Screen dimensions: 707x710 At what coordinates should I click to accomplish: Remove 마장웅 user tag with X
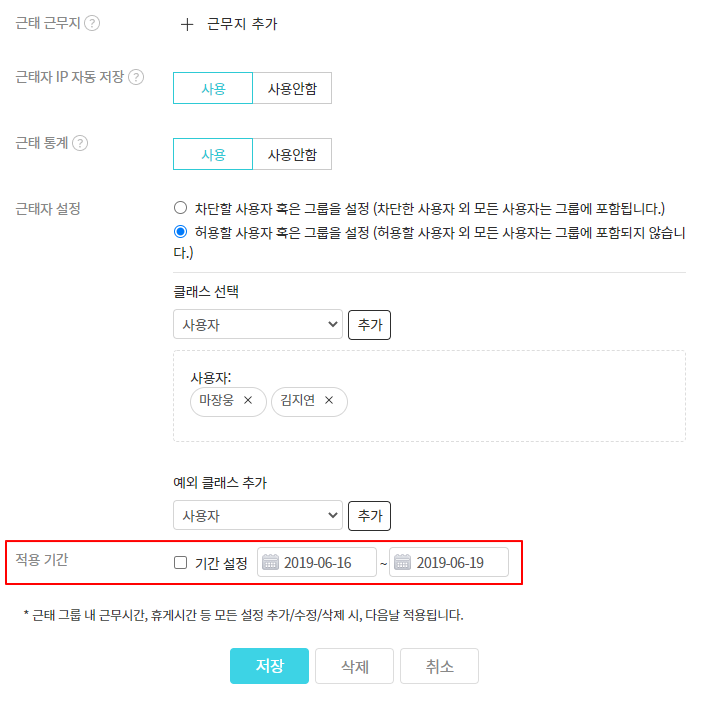click(x=248, y=401)
